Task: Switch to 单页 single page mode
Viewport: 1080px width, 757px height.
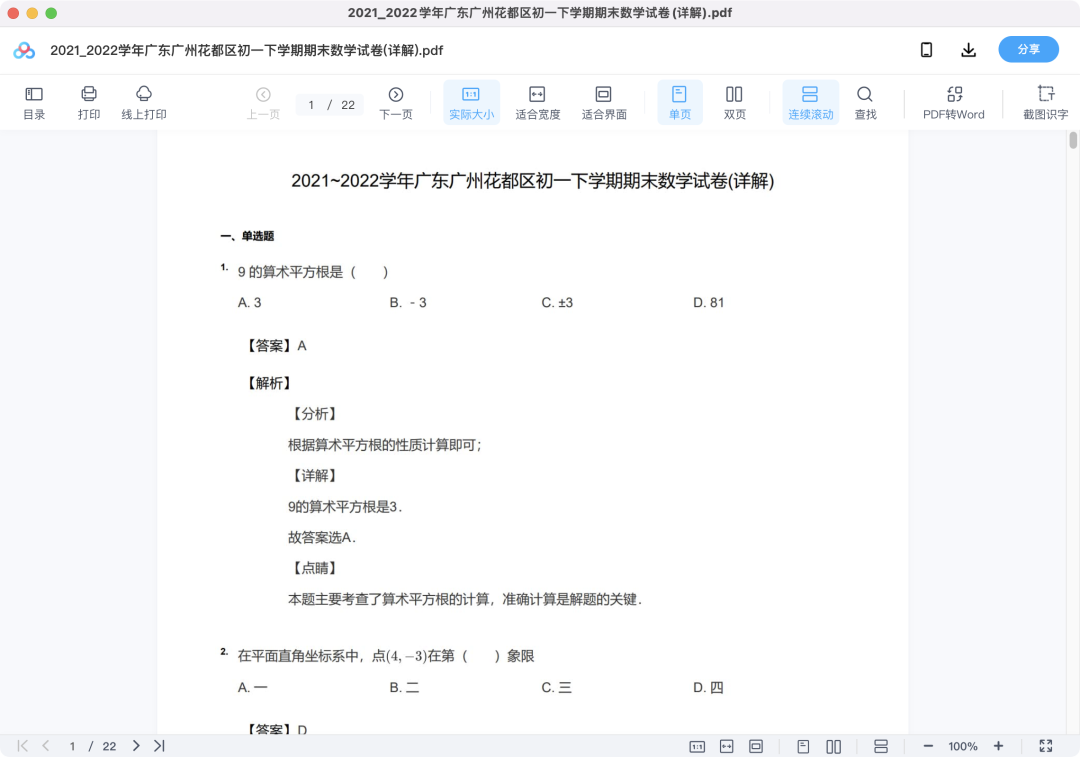Action: (680, 103)
